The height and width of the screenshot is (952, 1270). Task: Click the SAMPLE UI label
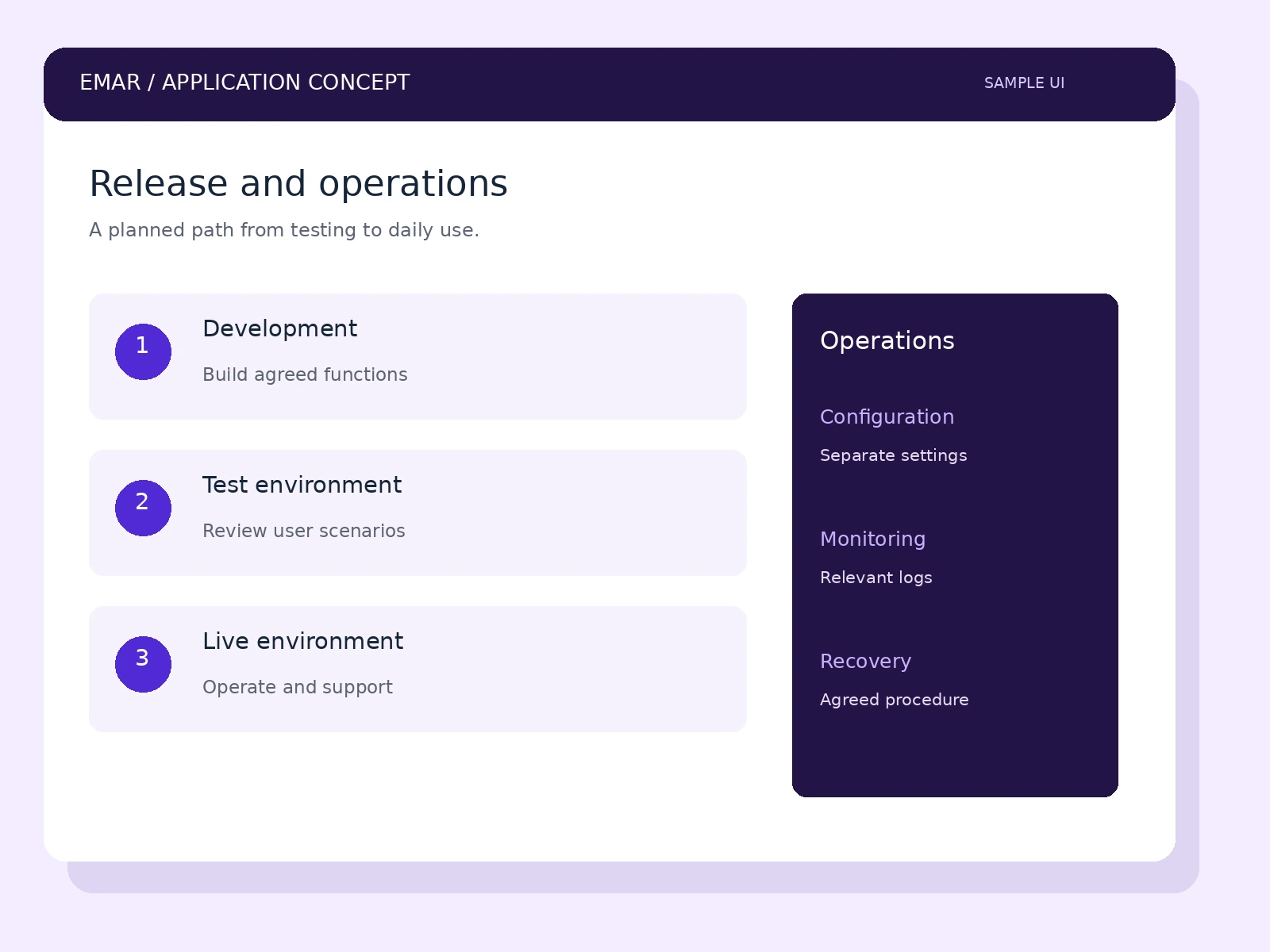1024,83
